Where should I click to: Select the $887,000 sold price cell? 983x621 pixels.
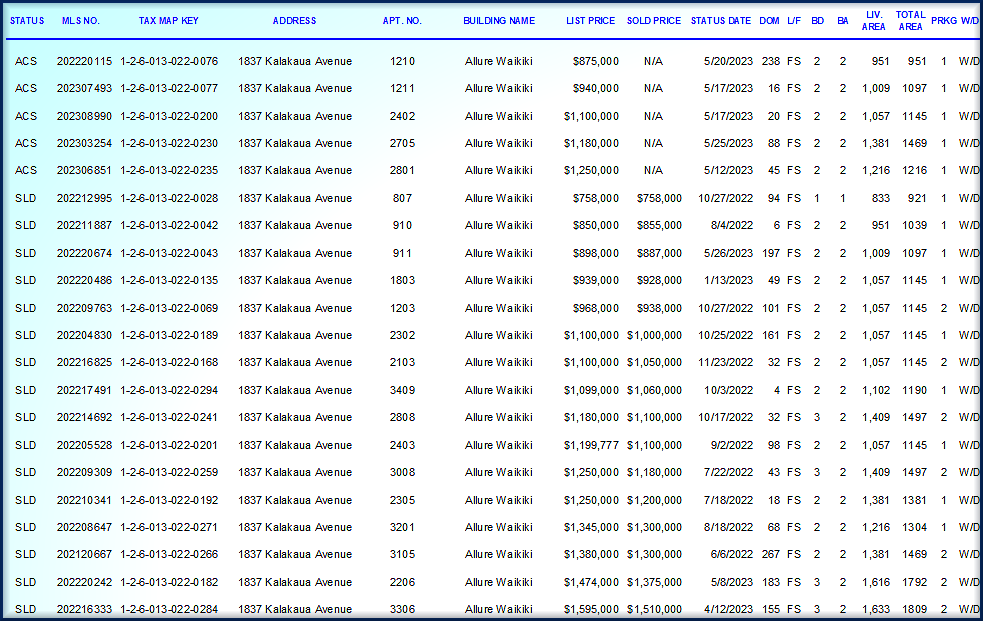point(660,254)
